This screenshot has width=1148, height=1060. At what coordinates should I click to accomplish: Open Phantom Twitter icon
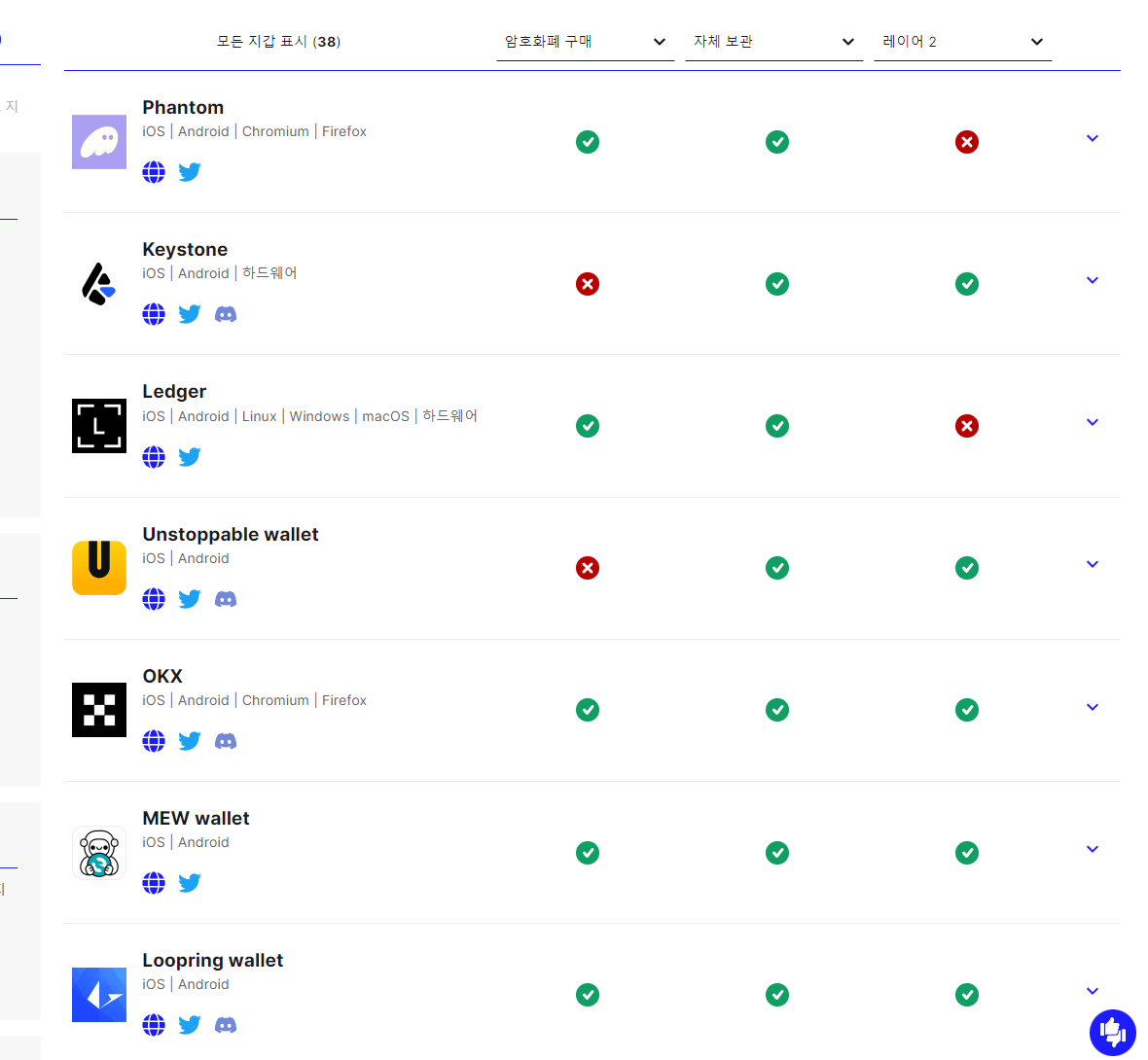(190, 172)
